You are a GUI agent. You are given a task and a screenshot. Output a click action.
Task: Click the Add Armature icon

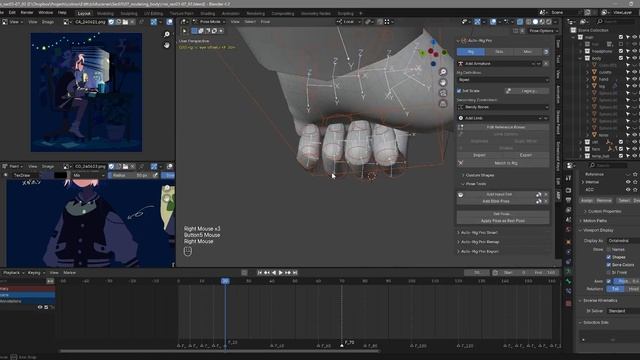(460, 64)
